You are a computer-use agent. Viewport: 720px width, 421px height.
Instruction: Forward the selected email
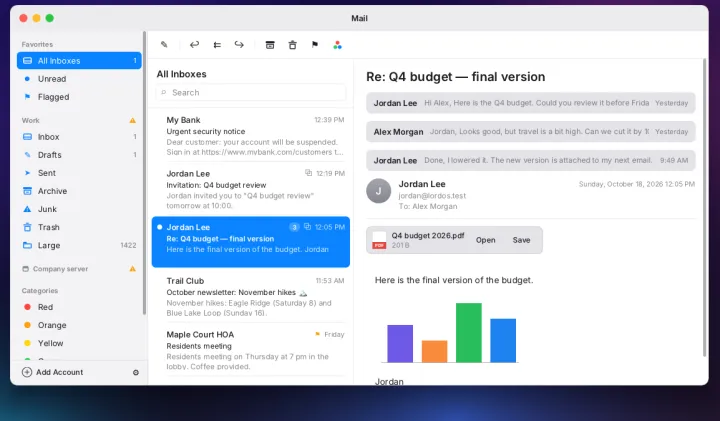pos(239,45)
